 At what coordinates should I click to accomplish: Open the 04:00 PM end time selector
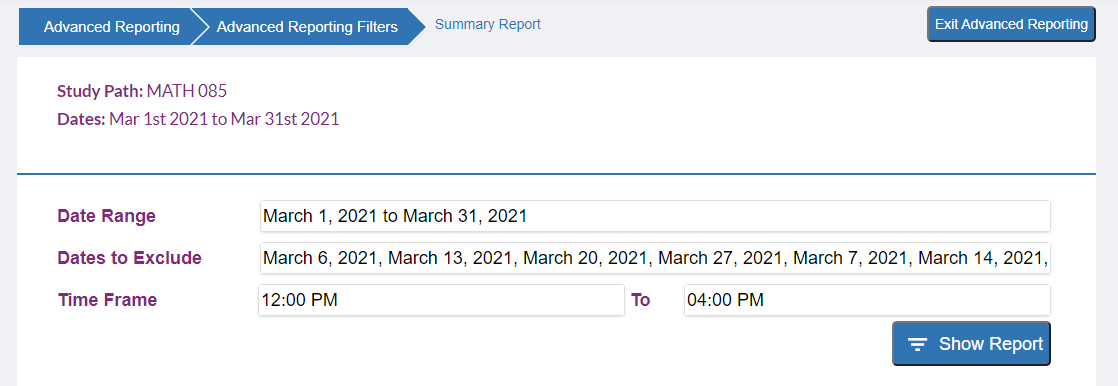(867, 300)
